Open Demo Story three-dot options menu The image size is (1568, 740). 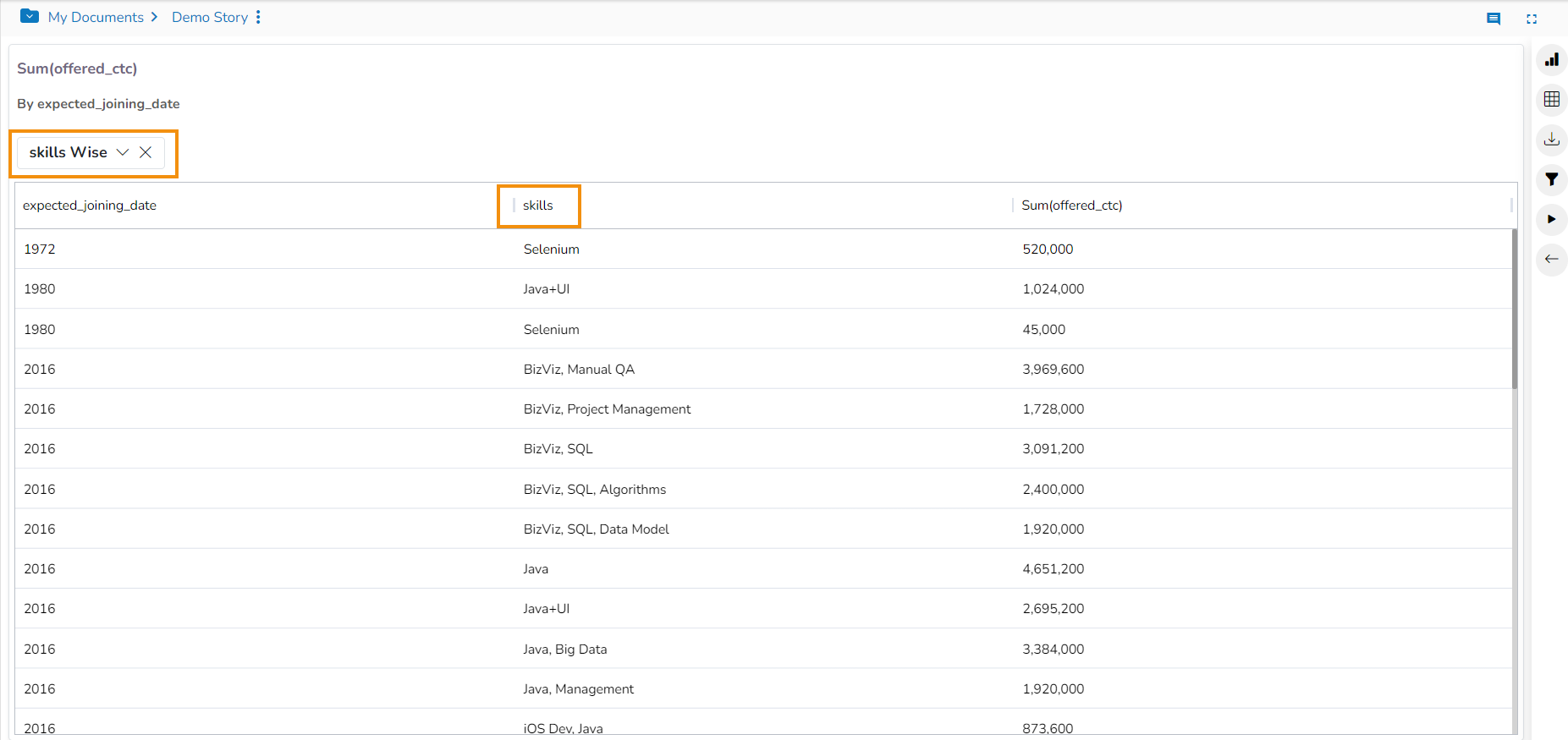[x=258, y=17]
